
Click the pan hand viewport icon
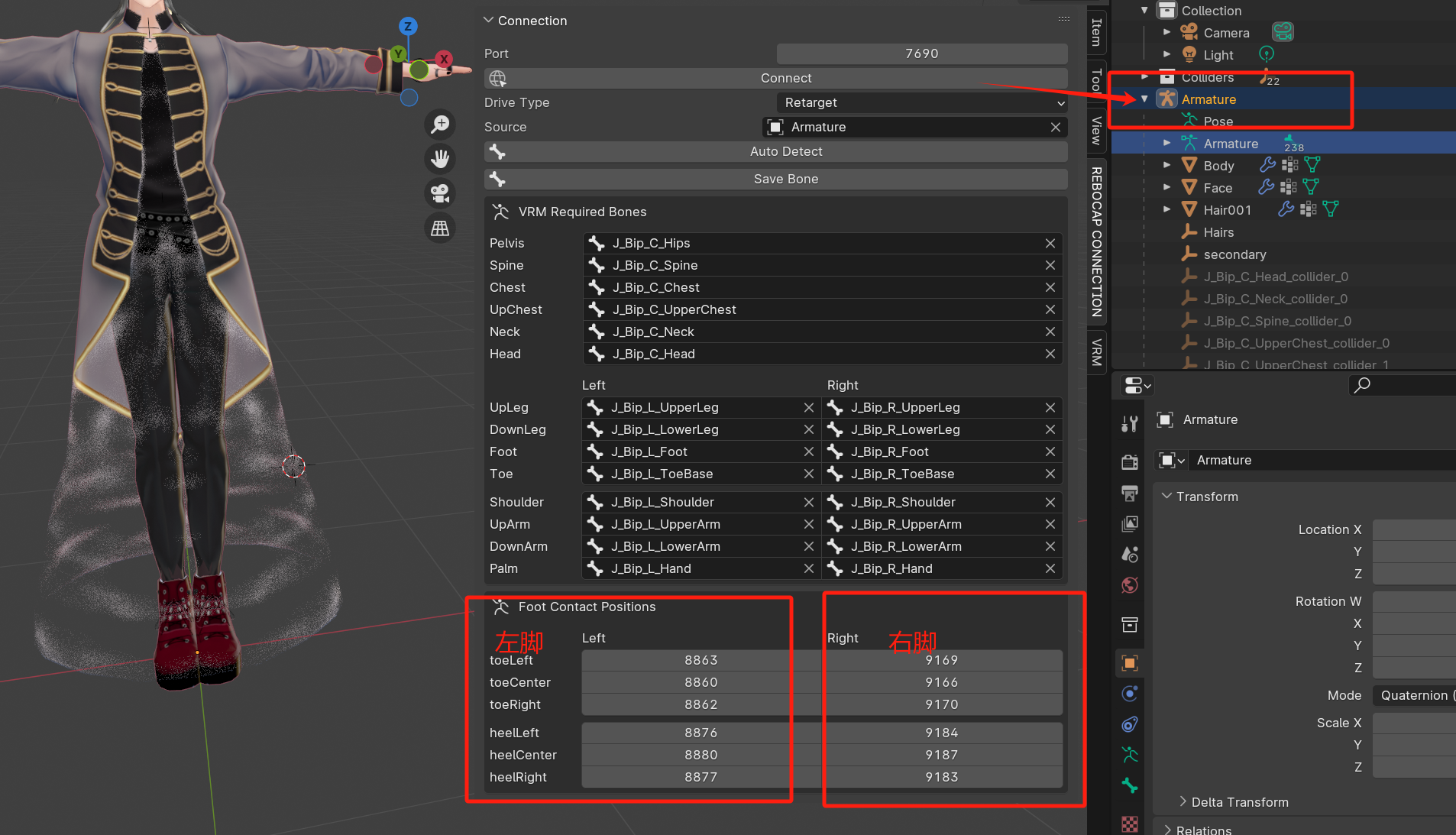pyautogui.click(x=440, y=159)
